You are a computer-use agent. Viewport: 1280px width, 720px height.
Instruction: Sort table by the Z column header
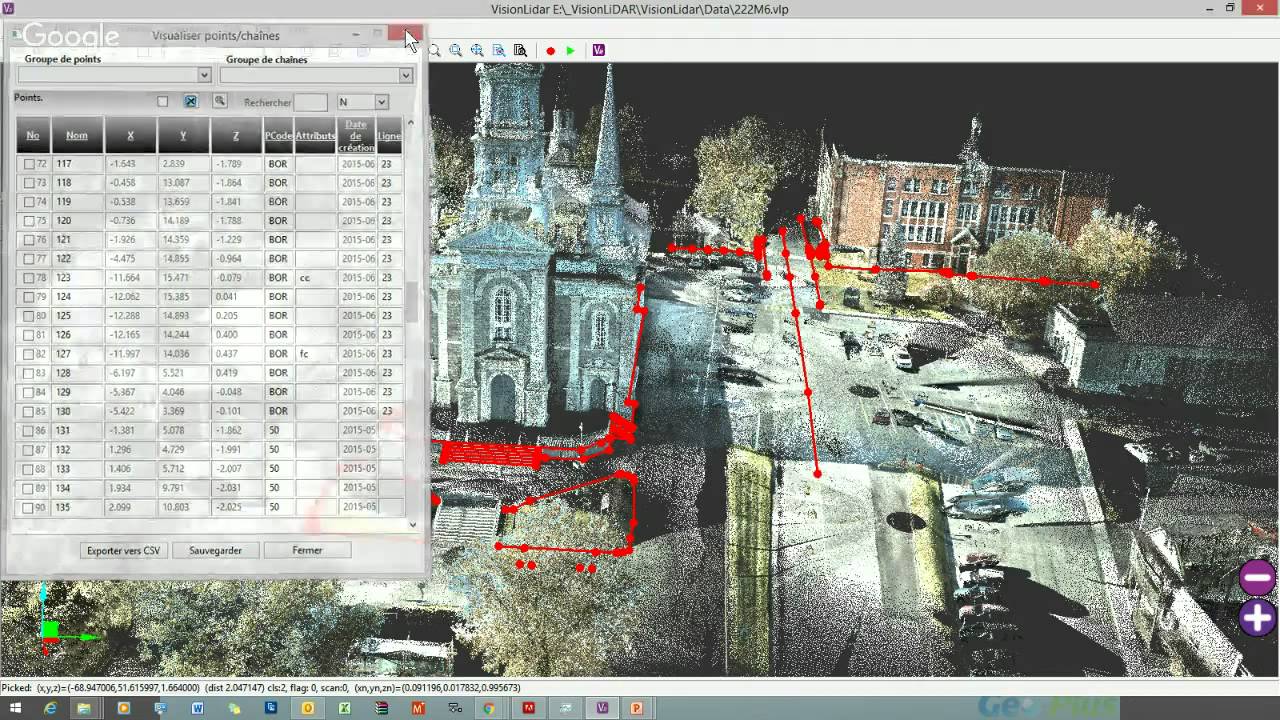tap(236, 135)
